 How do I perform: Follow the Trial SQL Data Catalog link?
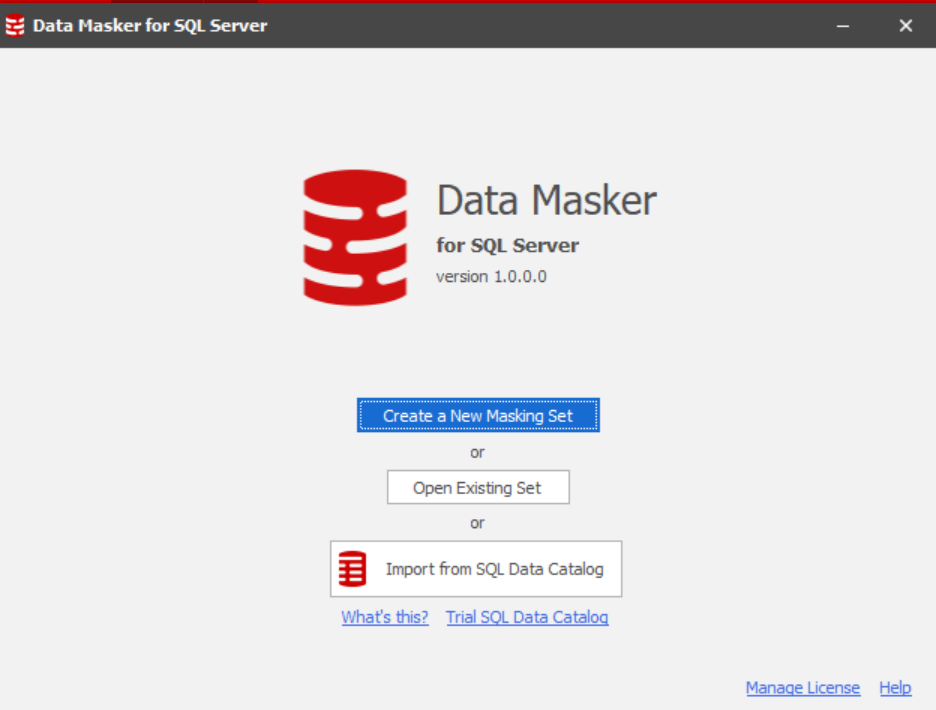(x=527, y=617)
